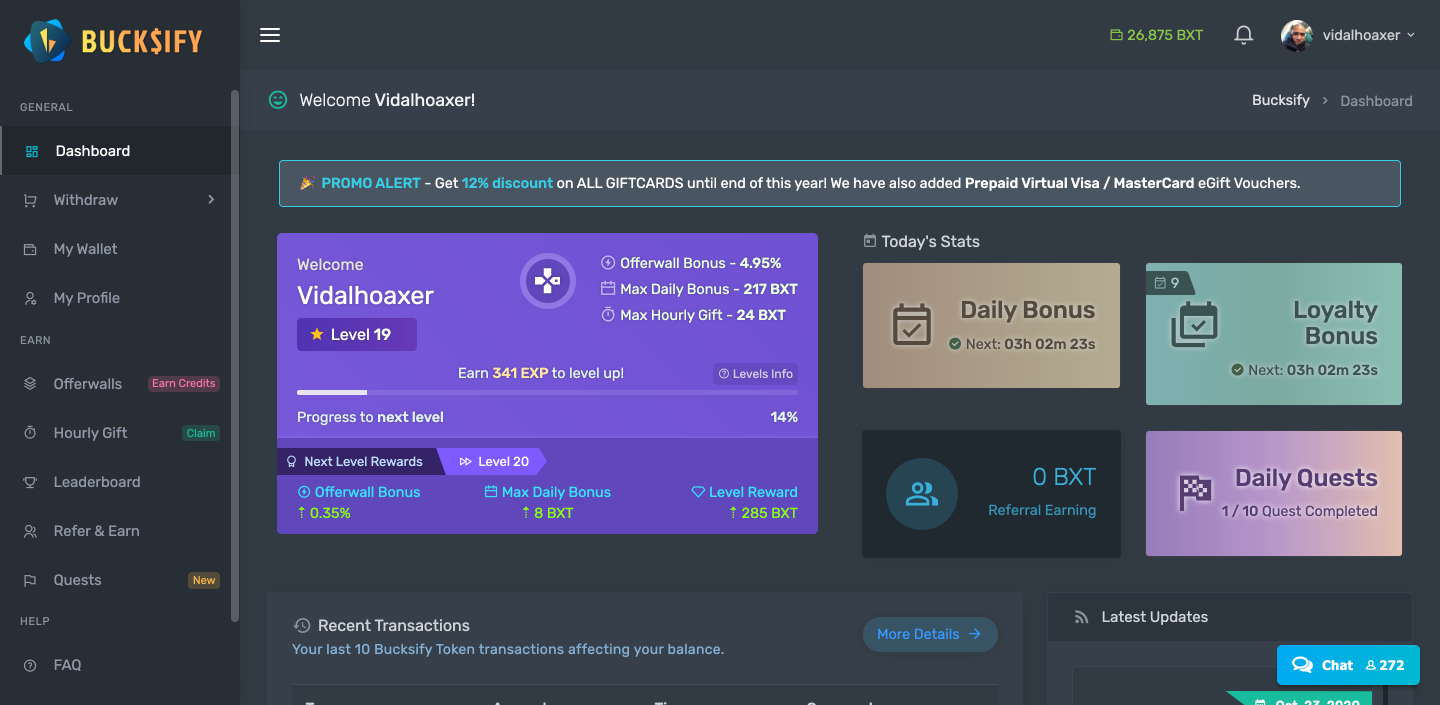Click the FAQ question icon
1440x705 pixels.
coord(30,665)
